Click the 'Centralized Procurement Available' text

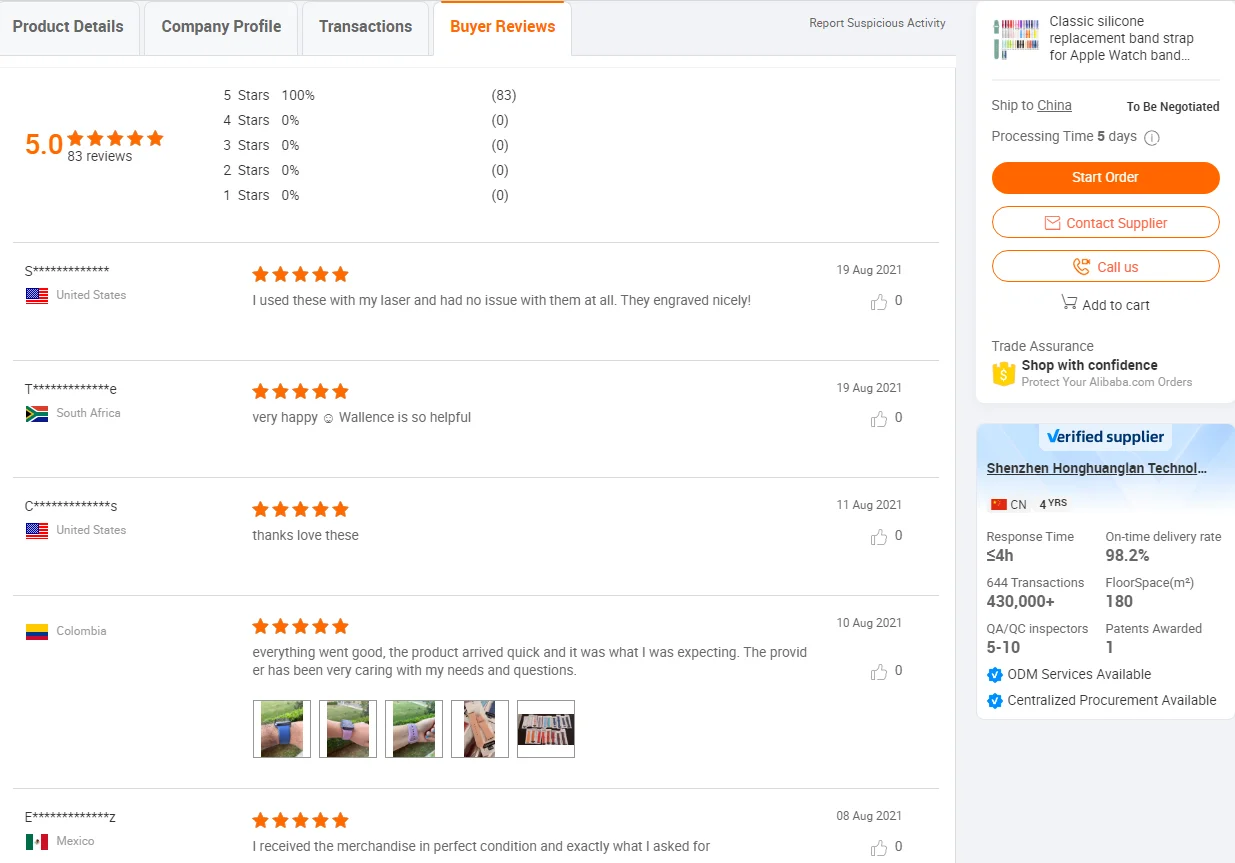click(1112, 700)
